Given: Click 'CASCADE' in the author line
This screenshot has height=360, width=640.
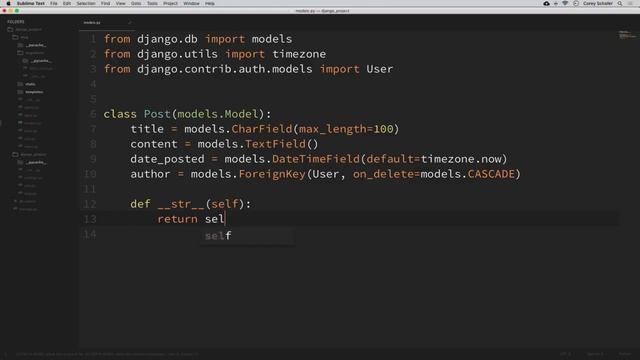Looking at the screenshot, I should coord(491,174).
